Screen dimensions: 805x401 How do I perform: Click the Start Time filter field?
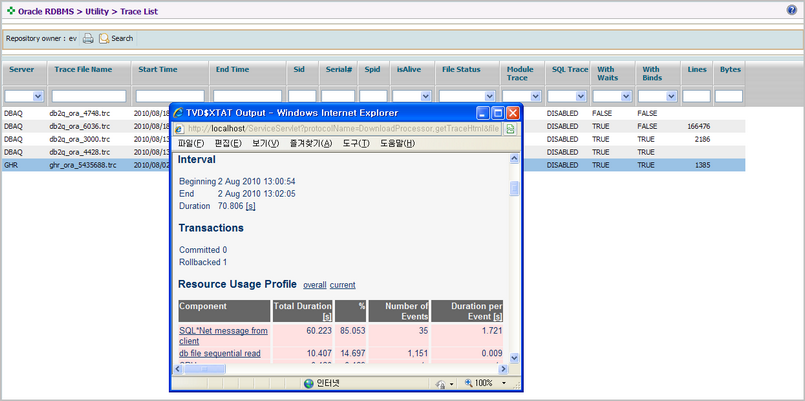click(x=170, y=97)
